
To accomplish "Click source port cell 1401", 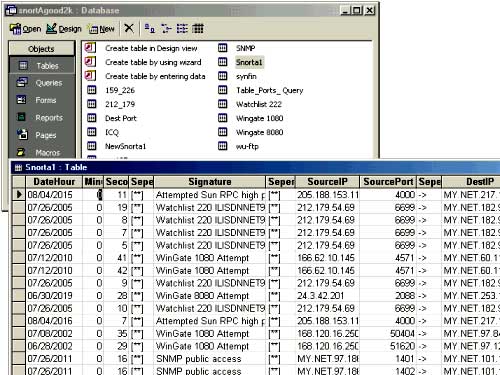I will point(388,359).
